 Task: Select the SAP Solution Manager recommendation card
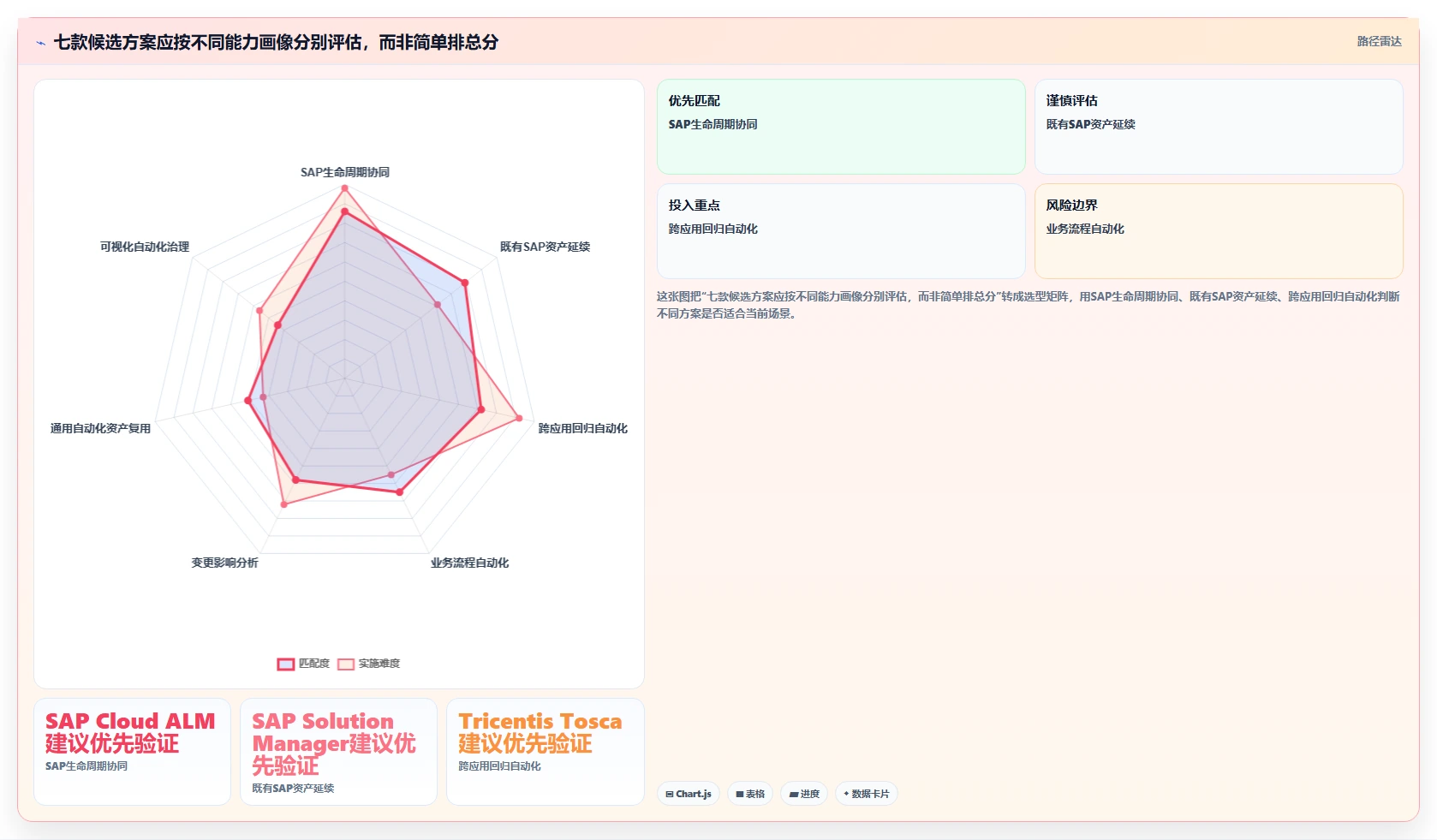click(338, 752)
